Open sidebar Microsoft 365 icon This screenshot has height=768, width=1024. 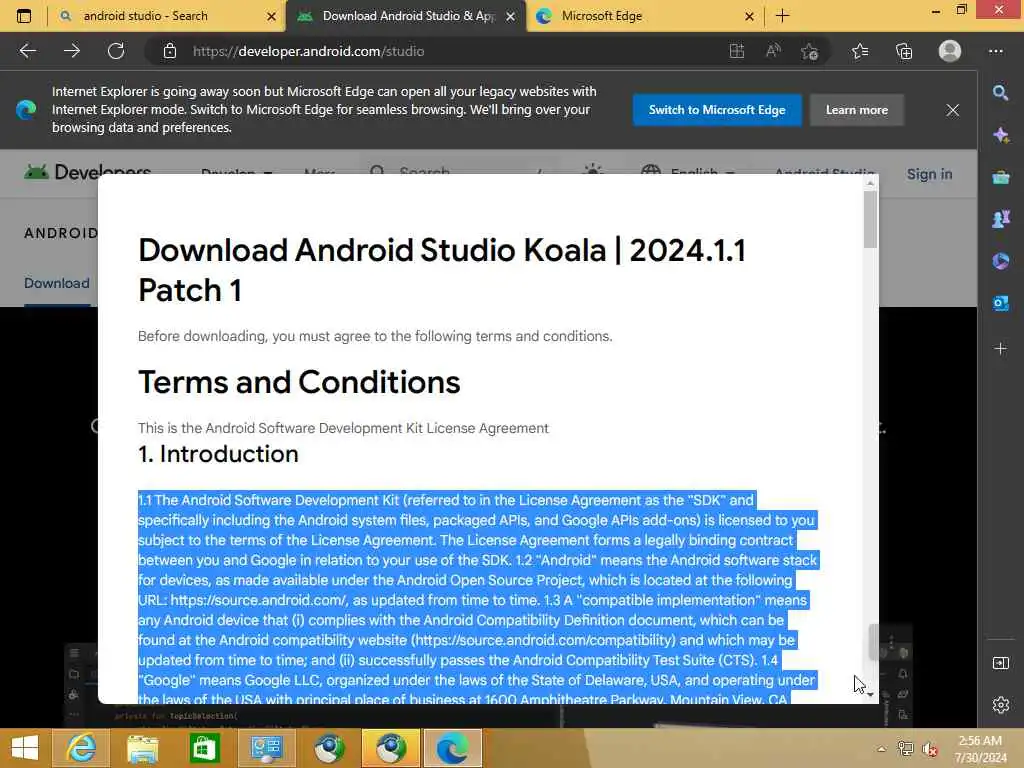point(1000,261)
